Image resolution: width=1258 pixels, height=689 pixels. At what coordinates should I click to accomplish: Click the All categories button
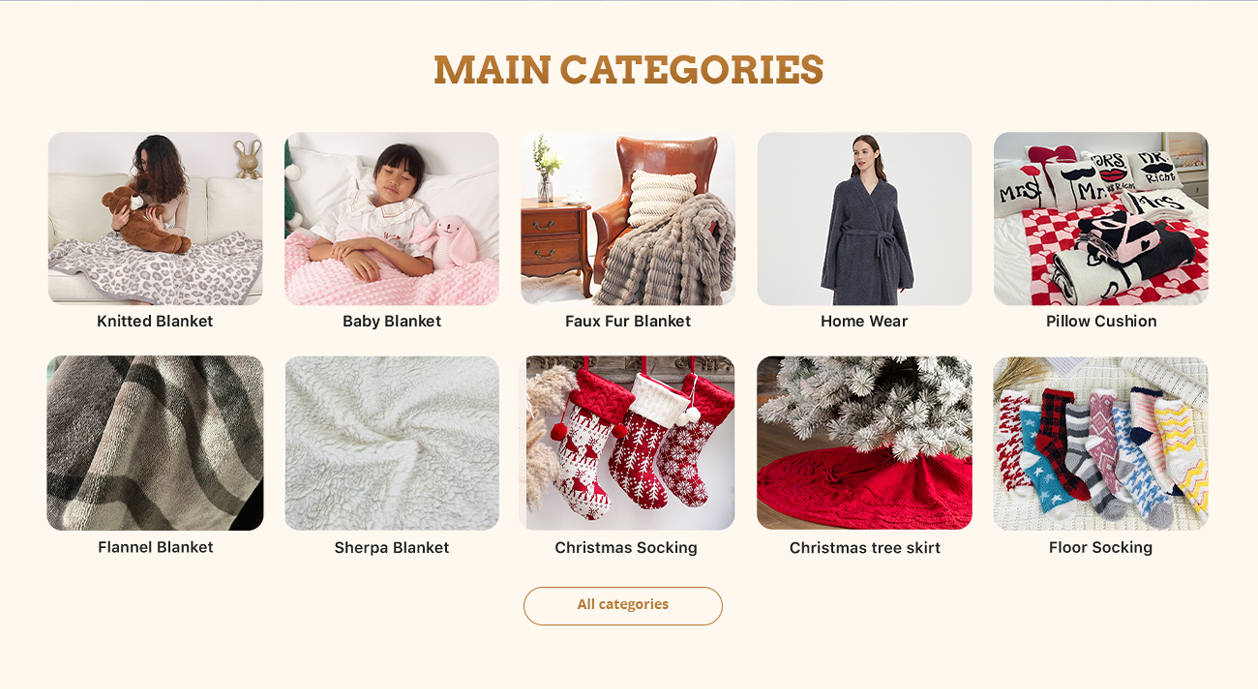coord(623,605)
